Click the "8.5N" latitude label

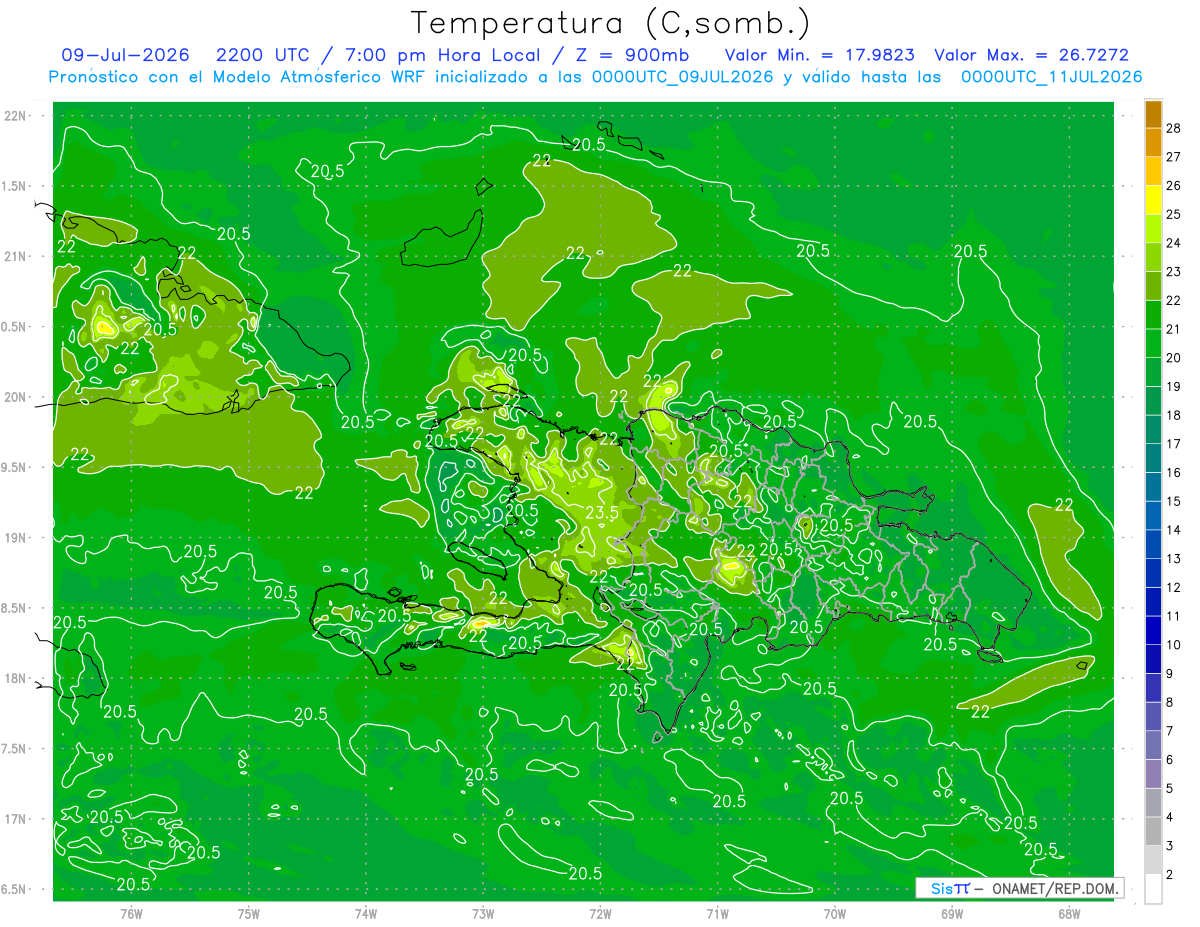click(16, 608)
